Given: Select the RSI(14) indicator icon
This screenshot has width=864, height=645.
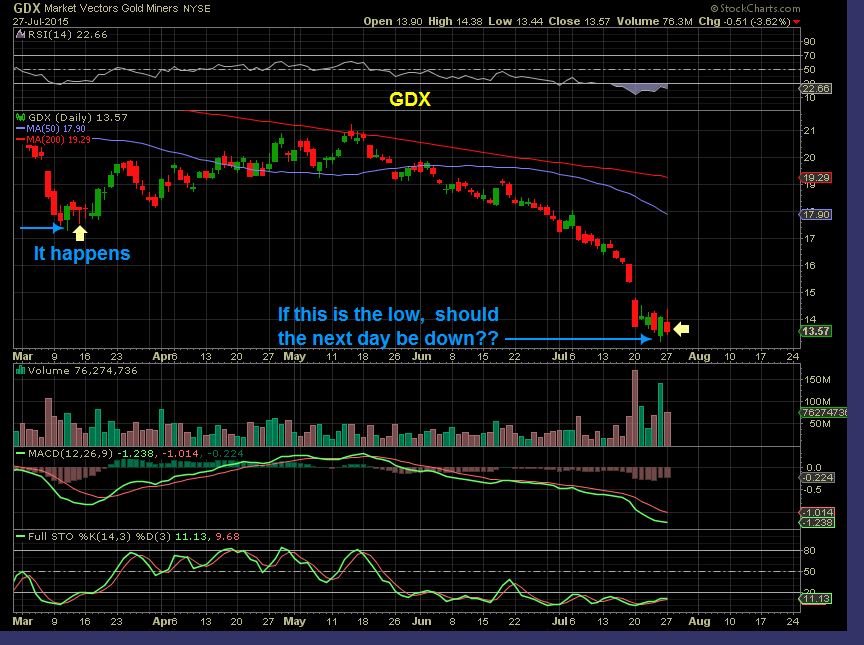Looking at the screenshot, I should click(x=21, y=34).
